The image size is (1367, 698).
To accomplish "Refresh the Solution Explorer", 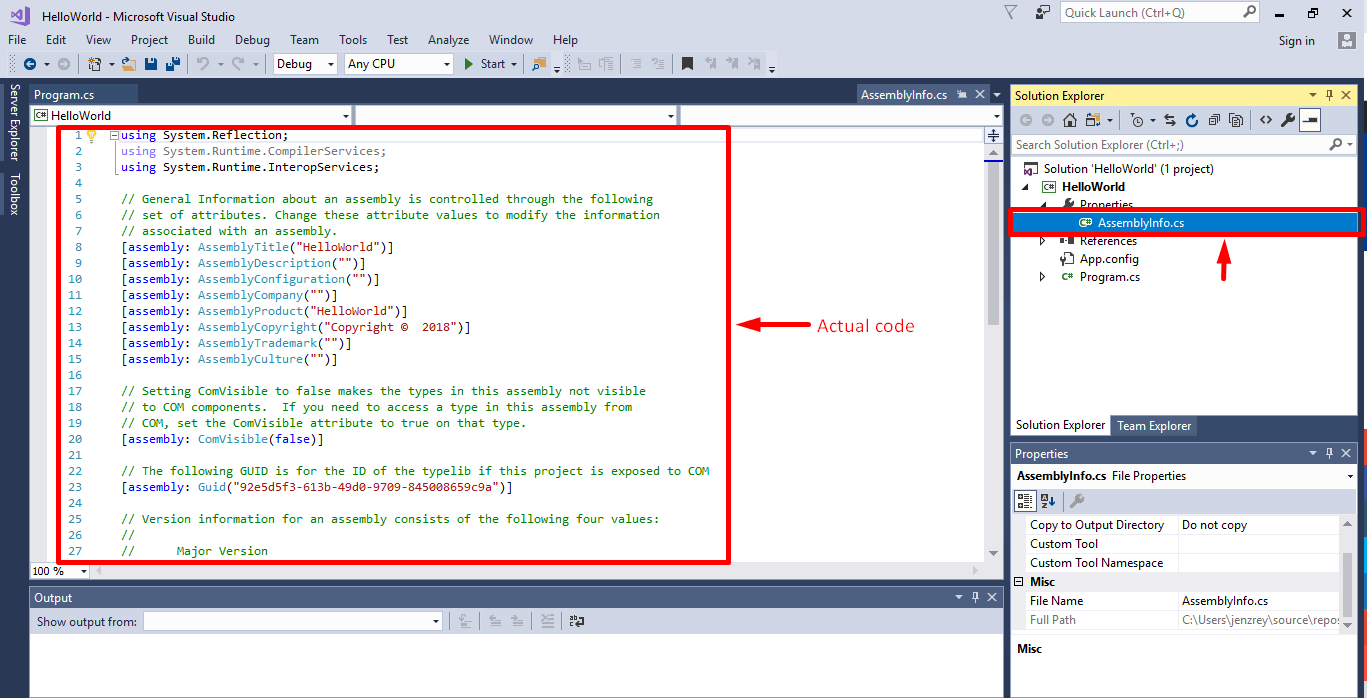I will point(1191,120).
